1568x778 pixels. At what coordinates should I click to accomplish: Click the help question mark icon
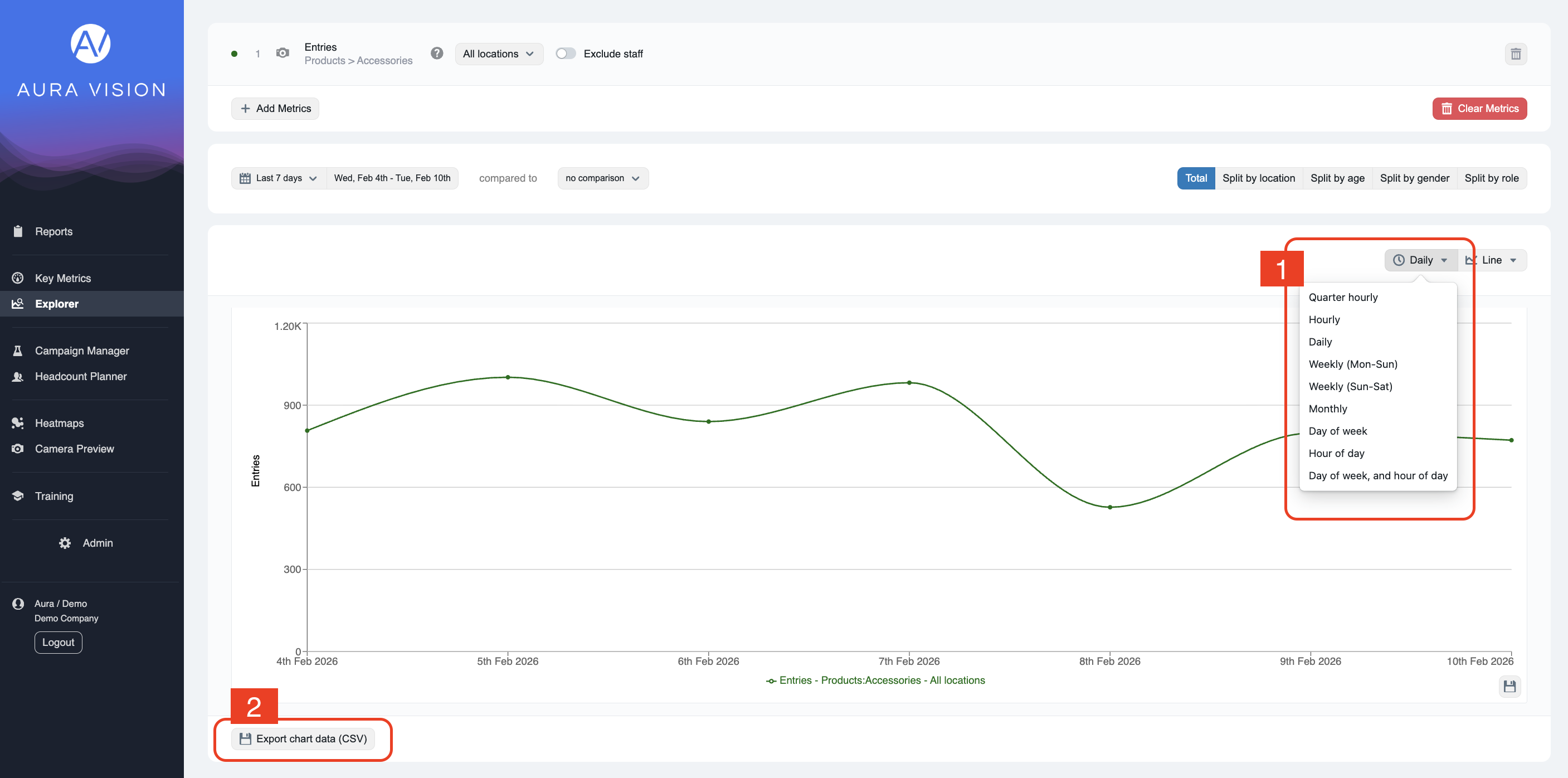coord(436,54)
